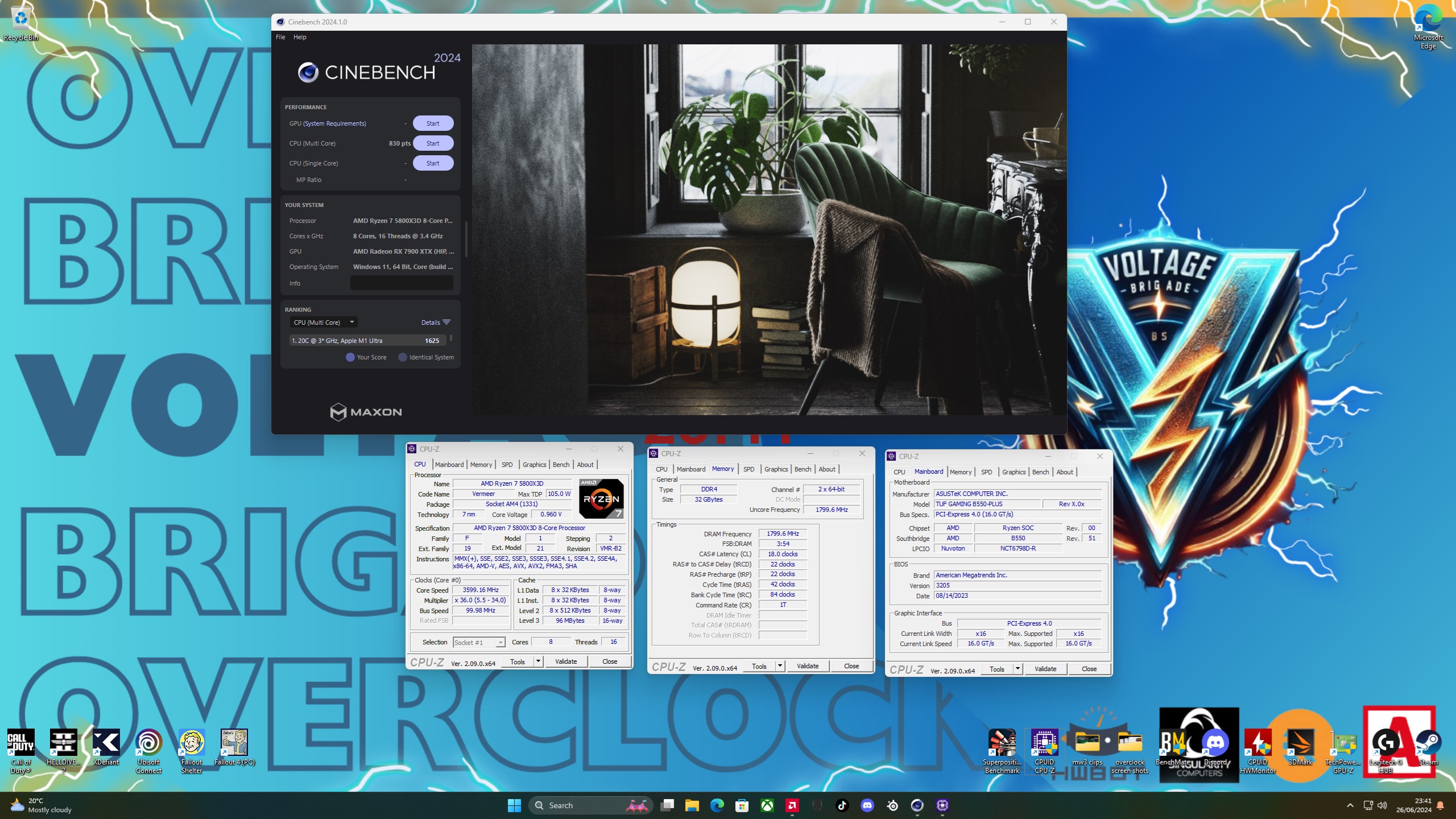
Task: Show hidden system tray icons
Action: pyautogui.click(x=1350, y=805)
